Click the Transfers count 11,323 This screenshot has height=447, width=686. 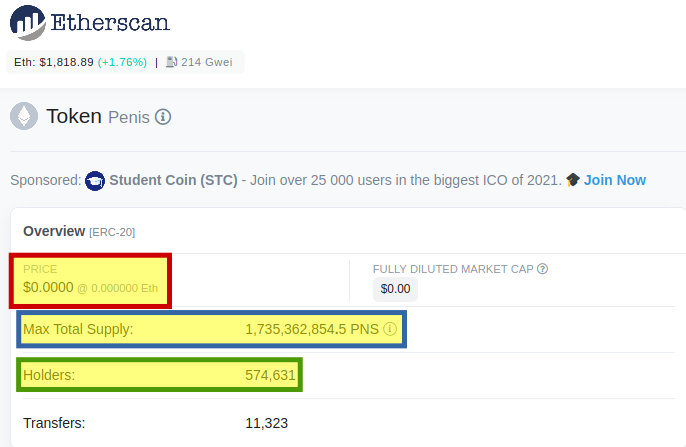266,423
